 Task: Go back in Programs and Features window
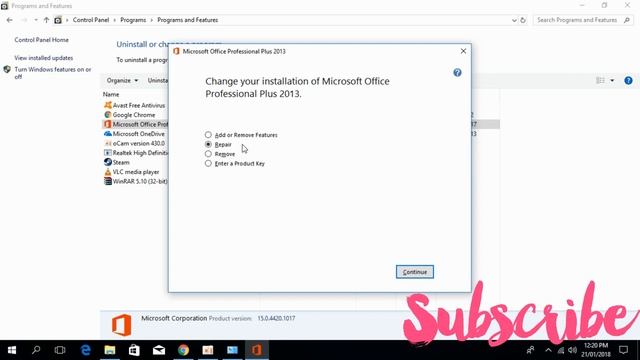tap(10, 20)
